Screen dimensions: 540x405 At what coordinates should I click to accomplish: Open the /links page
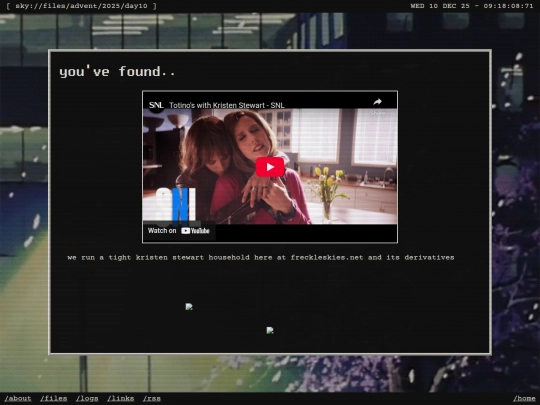pyautogui.click(x=121, y=398)
